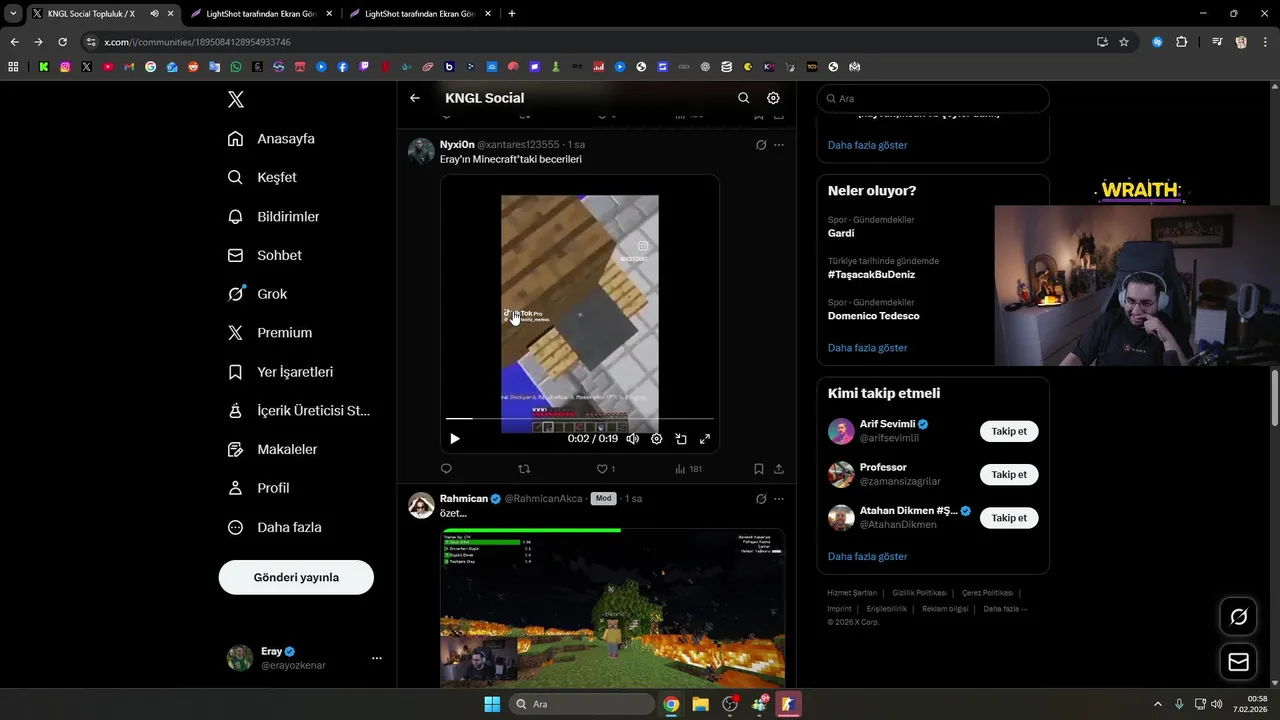
Task: Open Bildirimler notifications page
Action: click(x=273, y=216)
